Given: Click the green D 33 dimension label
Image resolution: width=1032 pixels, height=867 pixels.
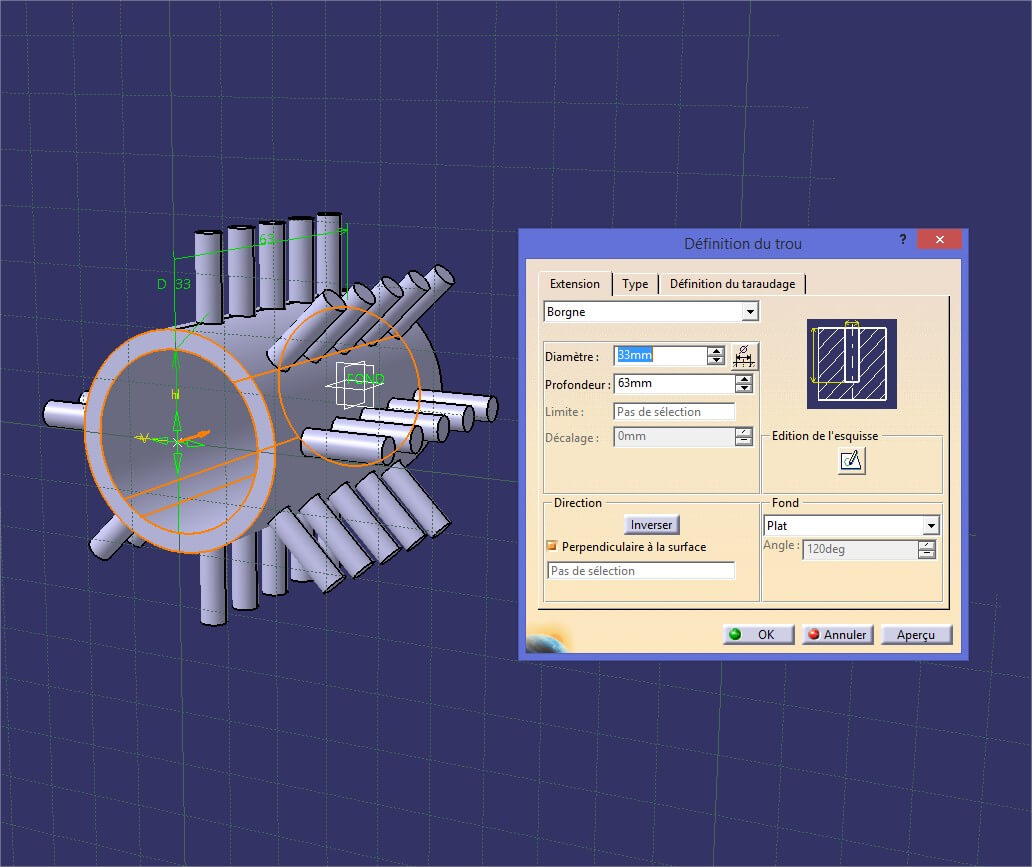Looking at the screenshot, I should coord(174,284).
